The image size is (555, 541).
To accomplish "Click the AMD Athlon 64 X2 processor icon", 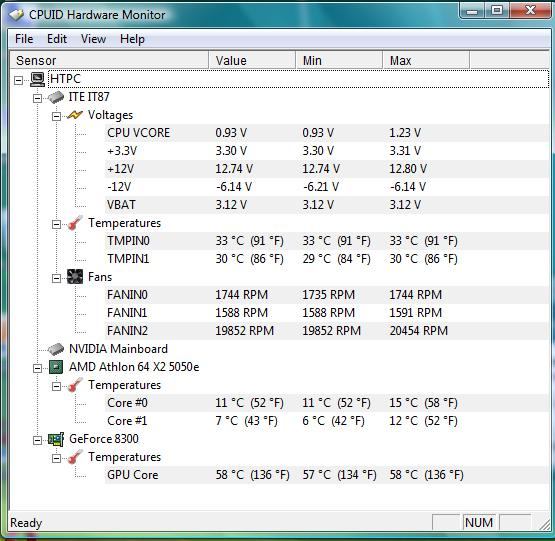I will click(x=56, y=367).
